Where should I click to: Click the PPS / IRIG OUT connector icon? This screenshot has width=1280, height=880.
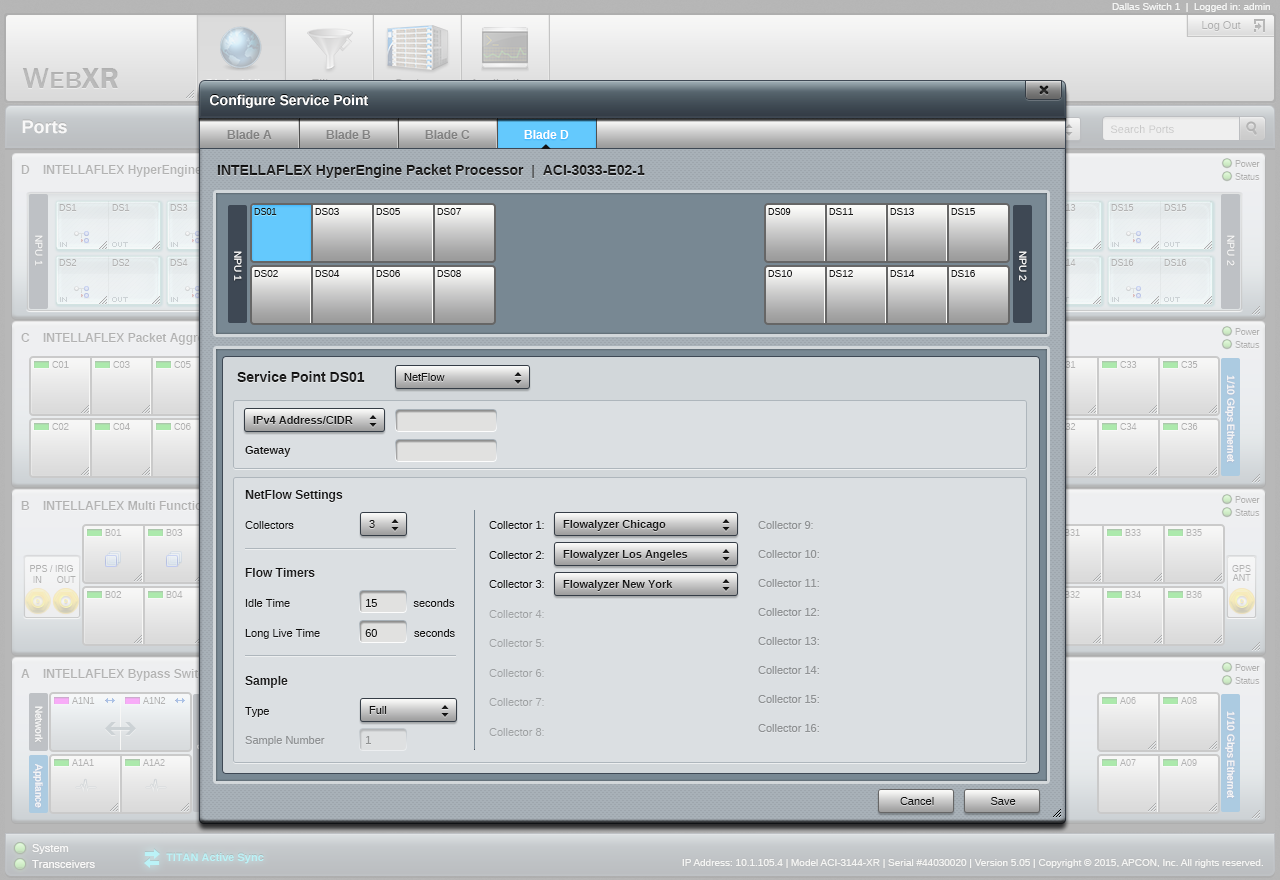(x=66, y=601)
